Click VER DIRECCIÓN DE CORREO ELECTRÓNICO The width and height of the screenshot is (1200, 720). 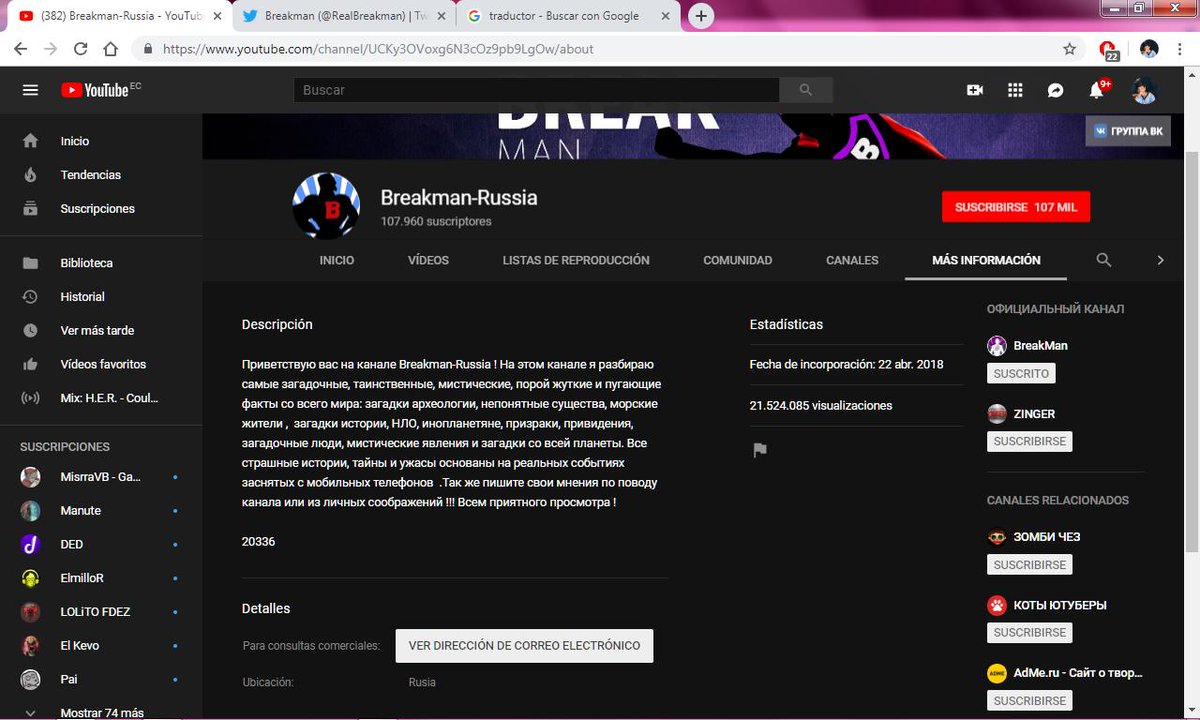[x=524, y=646]
